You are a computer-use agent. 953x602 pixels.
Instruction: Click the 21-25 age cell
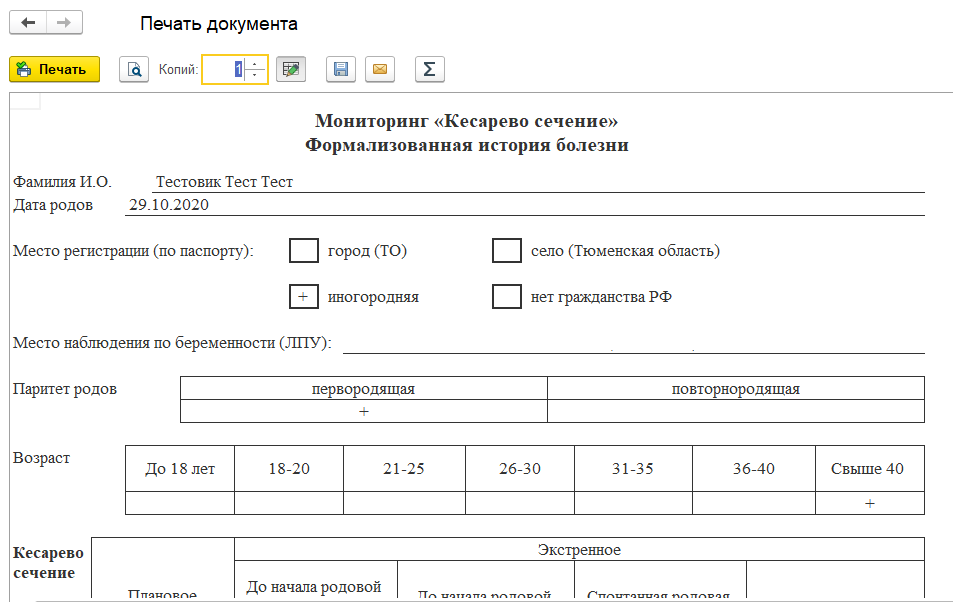404,469
